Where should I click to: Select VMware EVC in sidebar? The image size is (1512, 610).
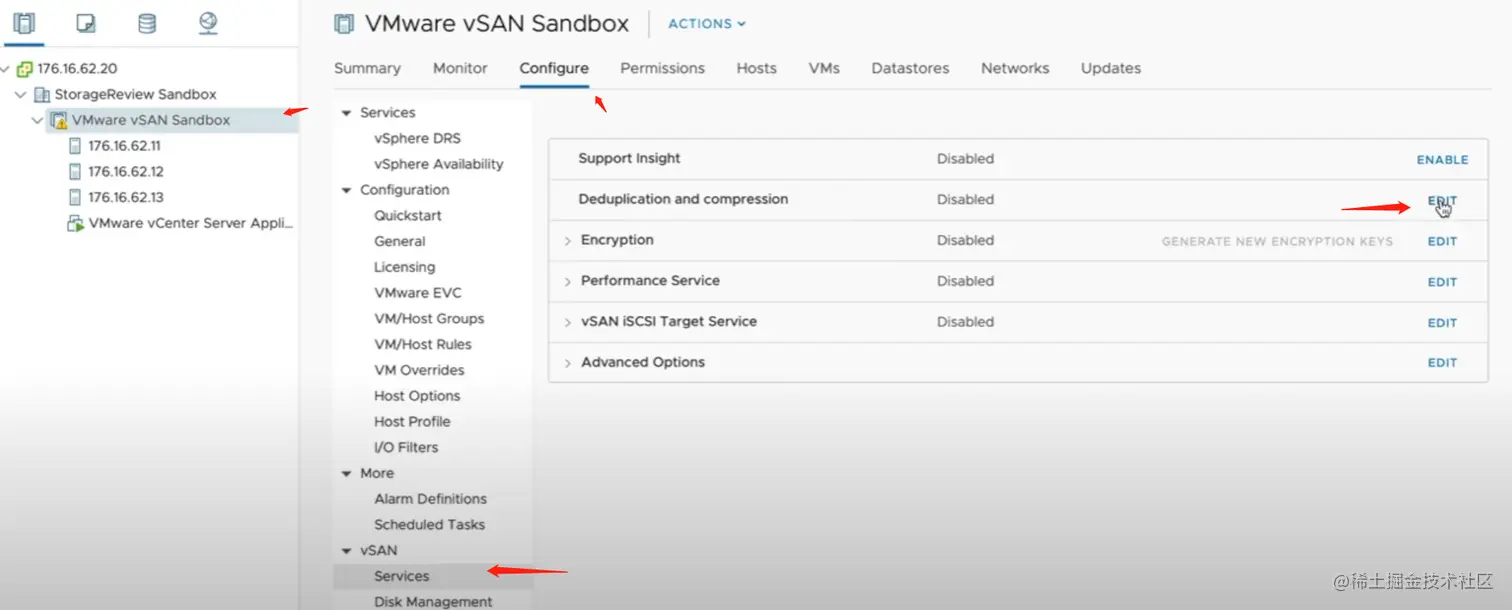(418, 293)
